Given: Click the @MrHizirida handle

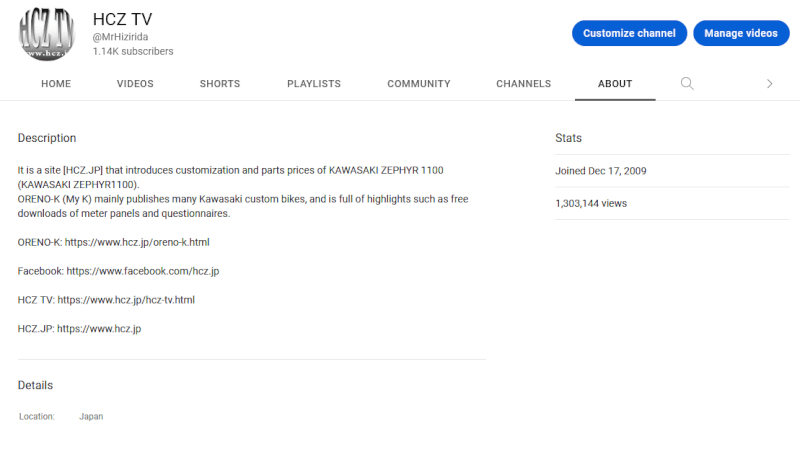Looking at the screenshot, I should click(120, 37).
